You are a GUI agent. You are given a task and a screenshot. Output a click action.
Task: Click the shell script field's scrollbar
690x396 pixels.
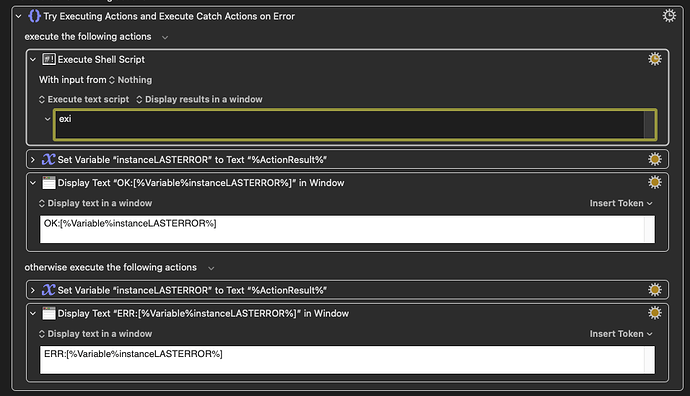click(x=649, y=125)
